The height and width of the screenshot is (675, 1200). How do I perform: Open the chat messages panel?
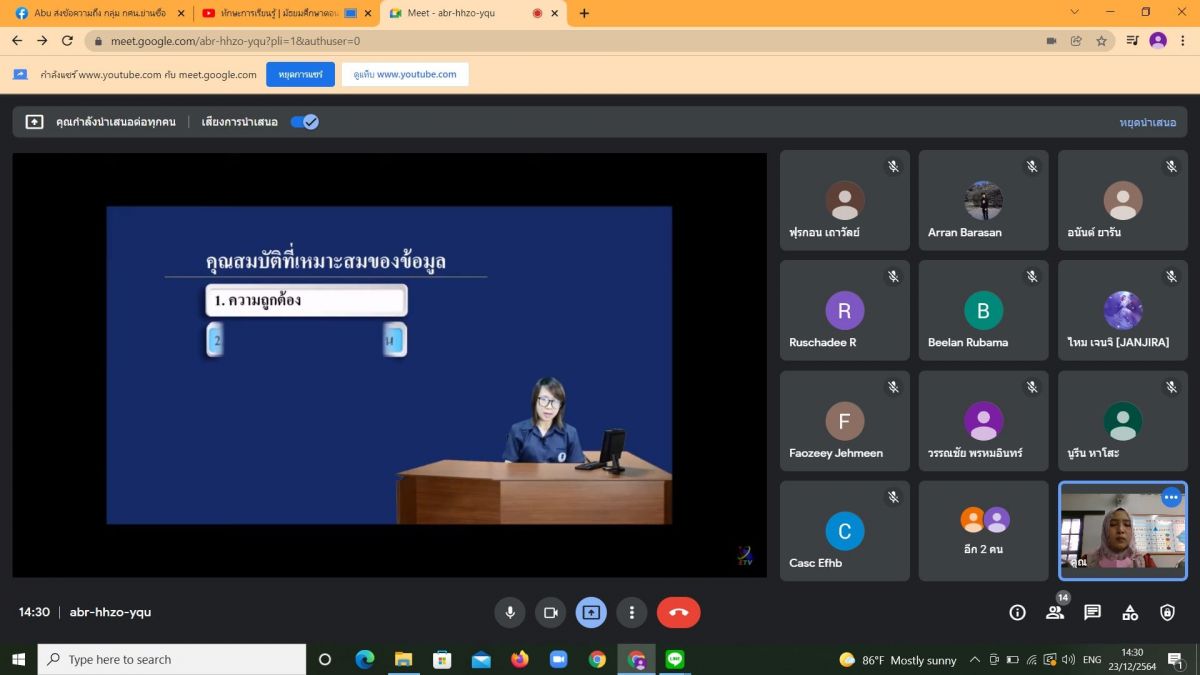(1092, 612)
